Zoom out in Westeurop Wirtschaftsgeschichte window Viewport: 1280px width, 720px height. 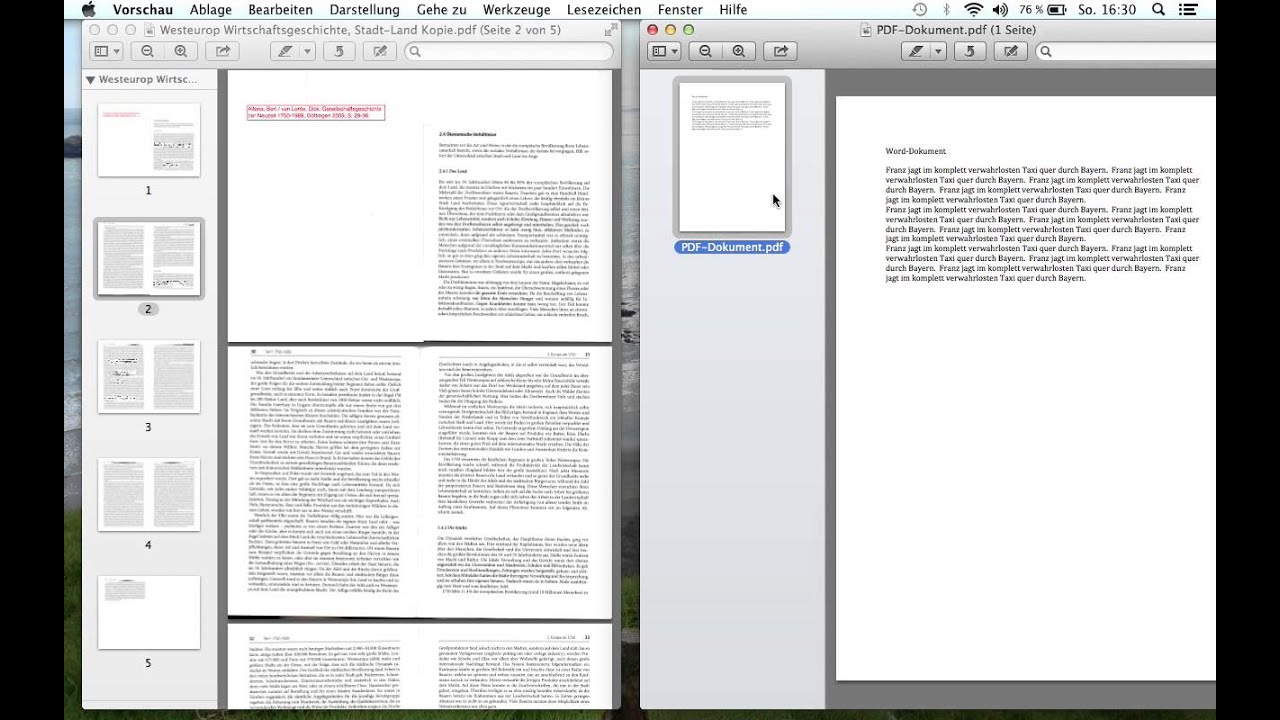pos(148,51)
